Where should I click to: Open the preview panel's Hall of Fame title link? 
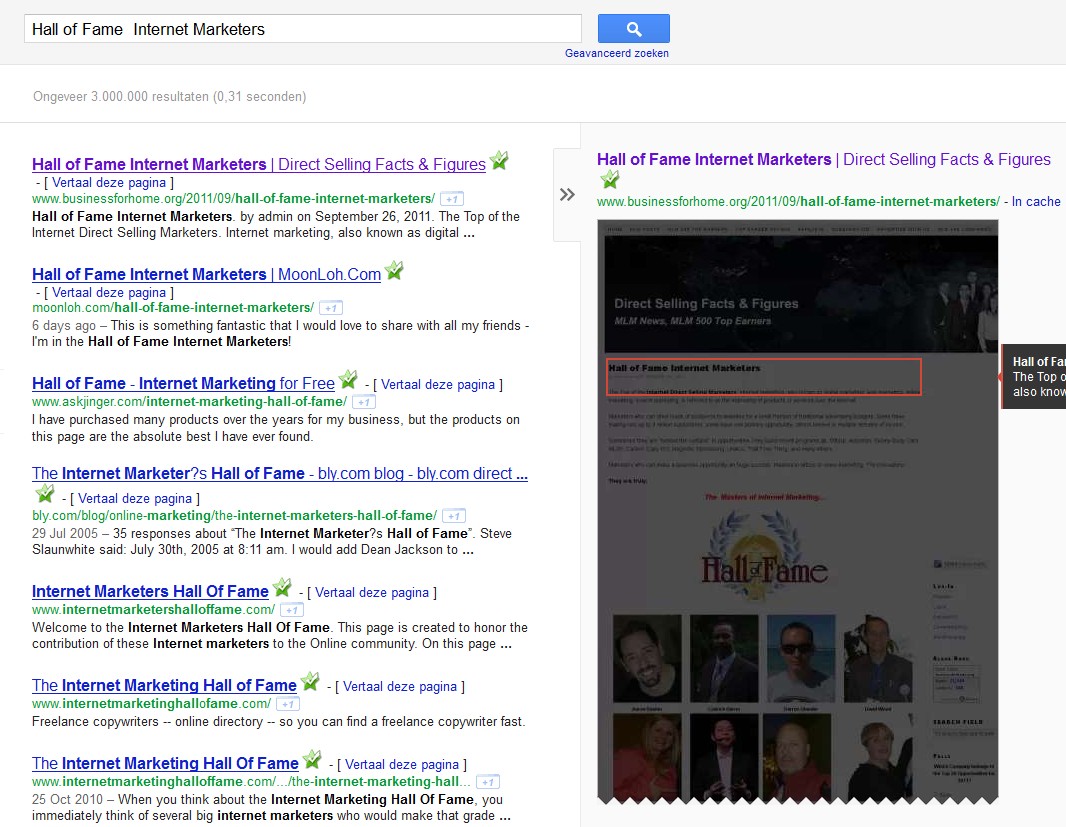[x=824, y=159]
